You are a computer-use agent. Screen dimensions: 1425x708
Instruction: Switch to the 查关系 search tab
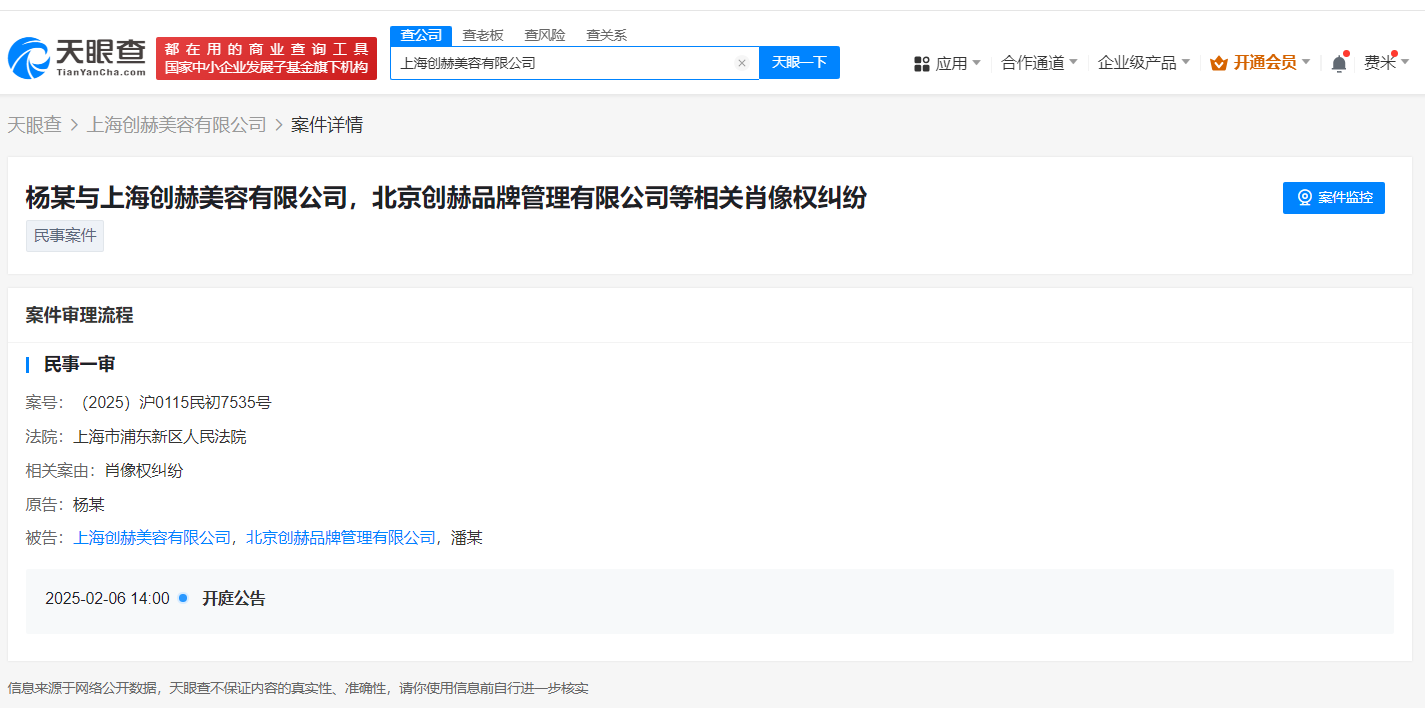pyautogui.click(x=606, y=34)
